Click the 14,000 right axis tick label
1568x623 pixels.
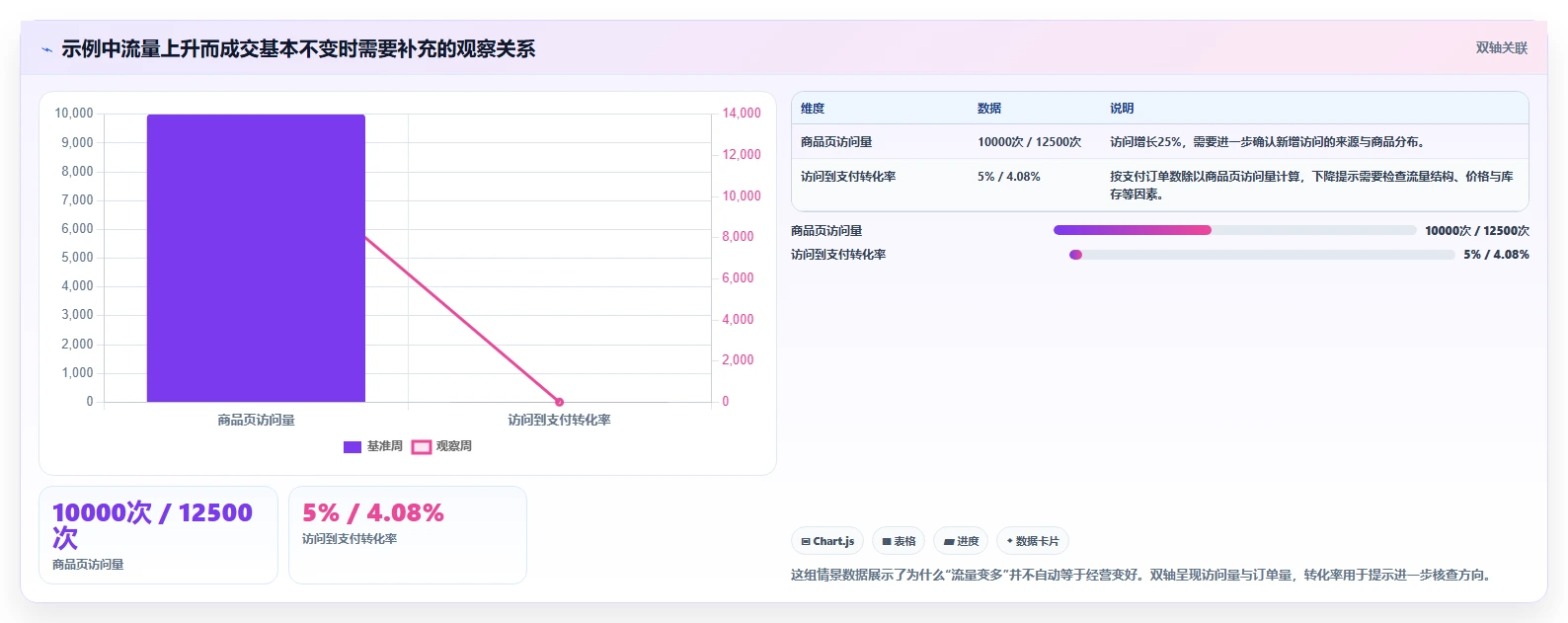pyautogui.click(x=742, y=114)
